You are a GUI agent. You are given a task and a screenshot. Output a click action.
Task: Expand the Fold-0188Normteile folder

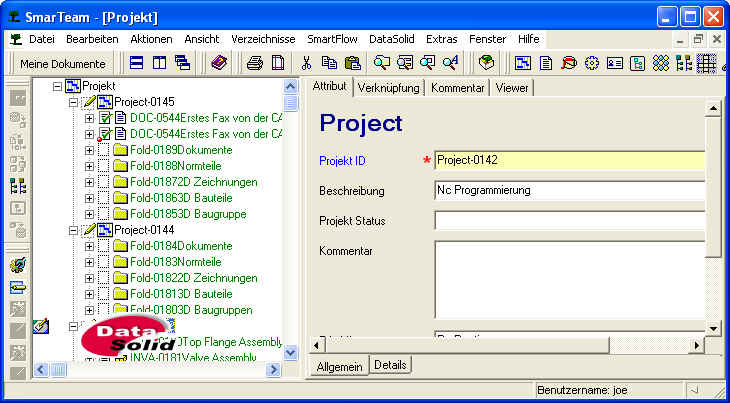click(89, 166)
